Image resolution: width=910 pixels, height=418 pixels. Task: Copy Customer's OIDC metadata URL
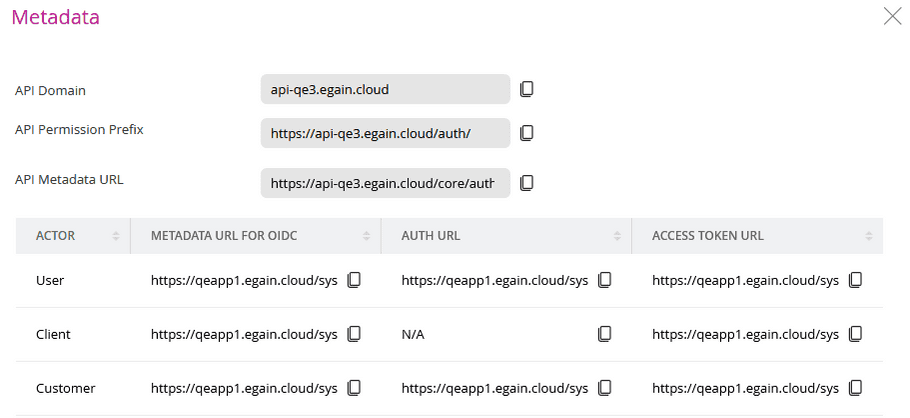[x=354, y=388]
